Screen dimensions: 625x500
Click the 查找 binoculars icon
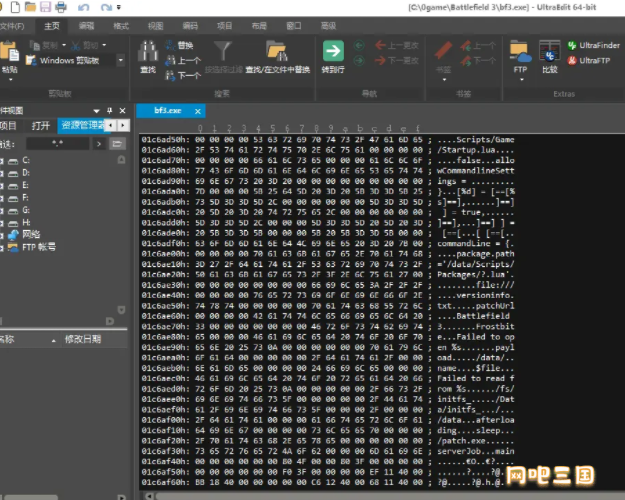[x=148, y=51]
